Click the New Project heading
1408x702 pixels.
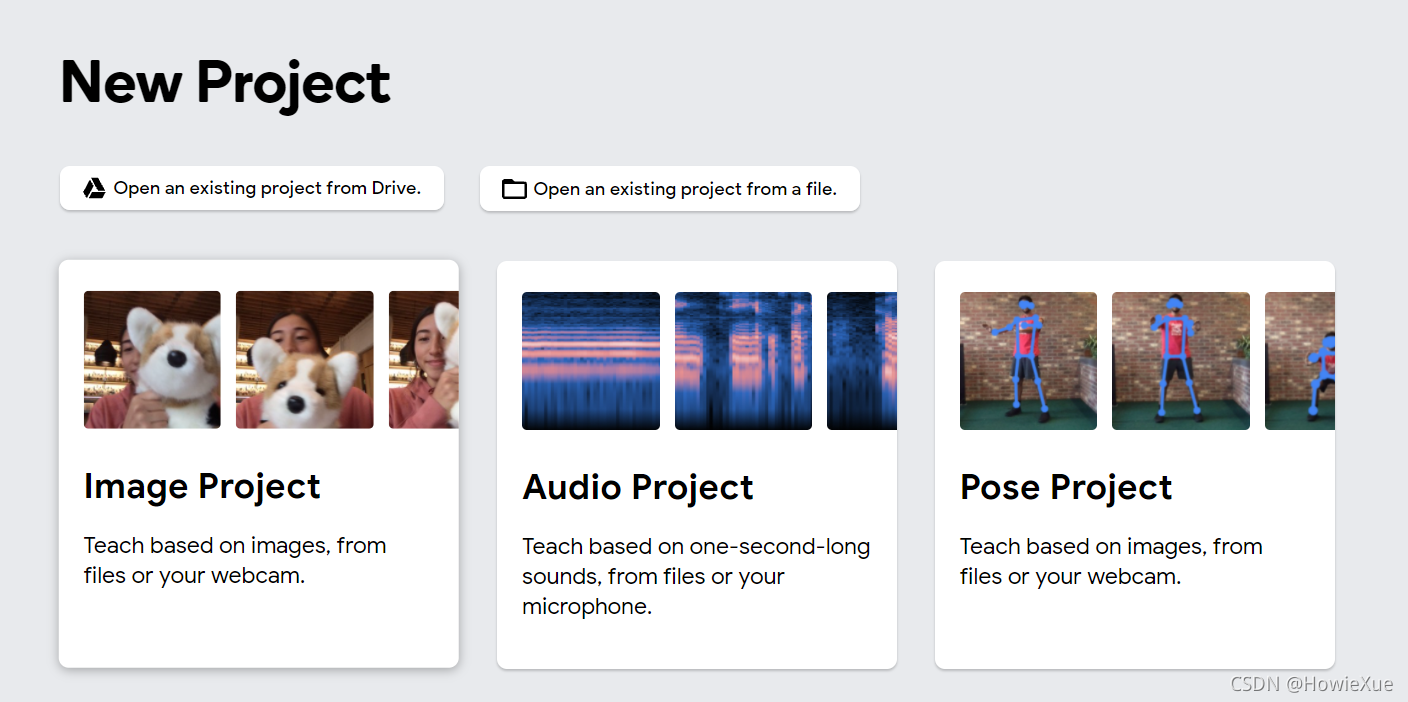coord(225,83)
